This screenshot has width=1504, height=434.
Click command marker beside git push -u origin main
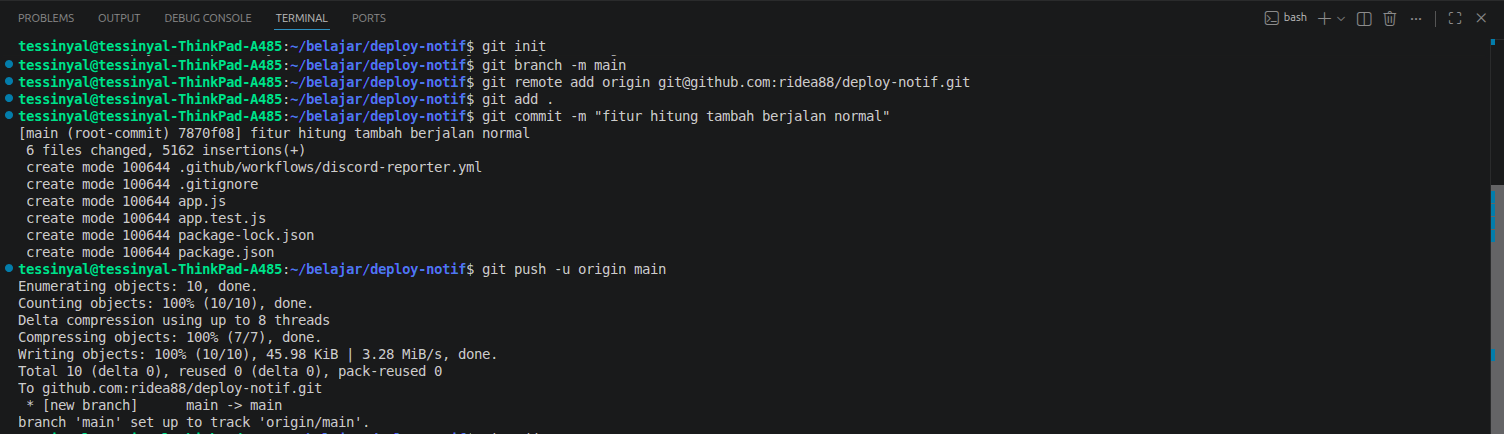[9, 268]
